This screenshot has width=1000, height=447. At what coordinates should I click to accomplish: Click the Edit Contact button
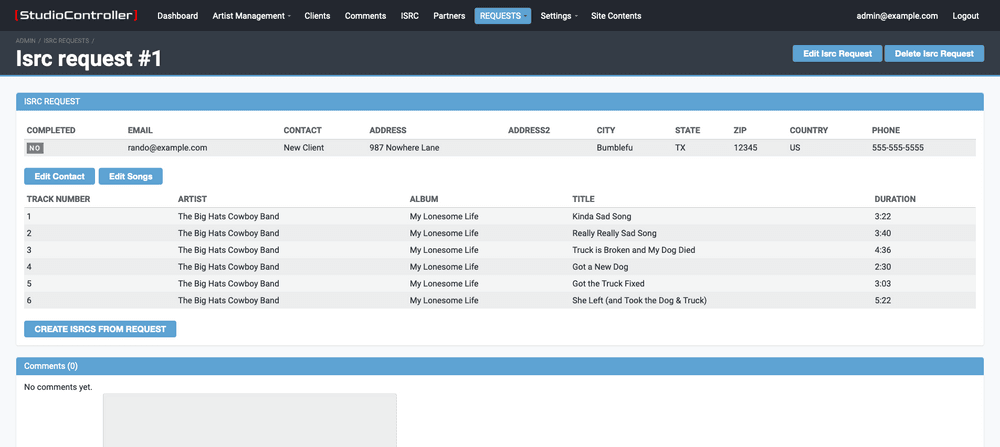[x=60, y=176]
